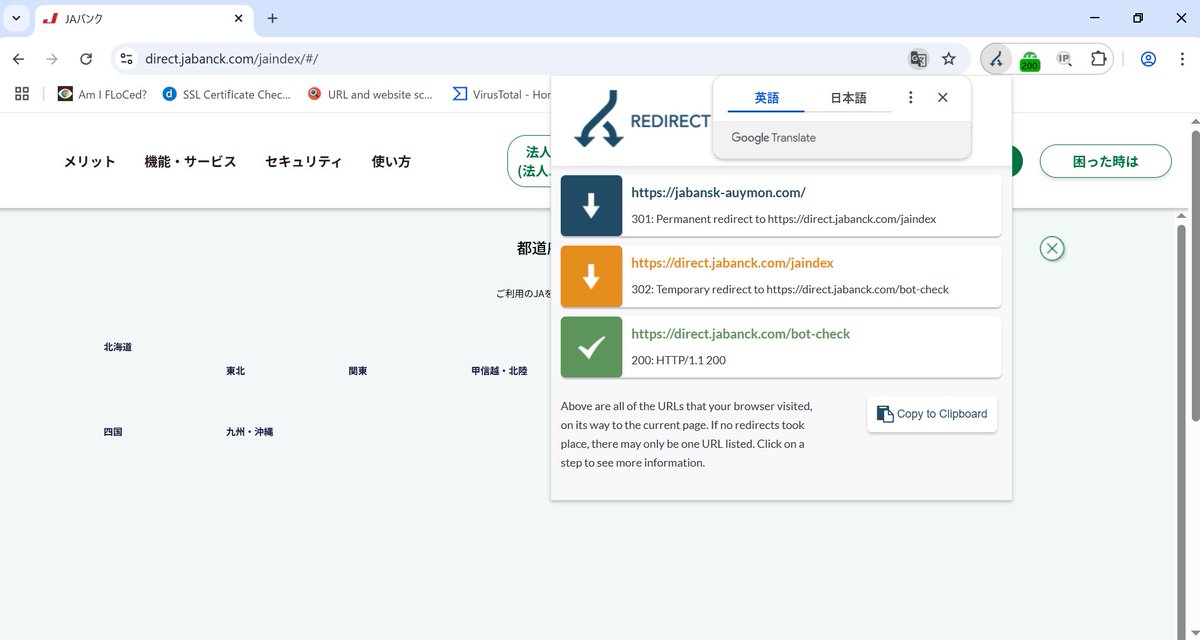Click the green 200 status extension icon
Image resolution: width=1200 pixels, height=640 pixels.
pyautogui.click(x=1030, y=60)
